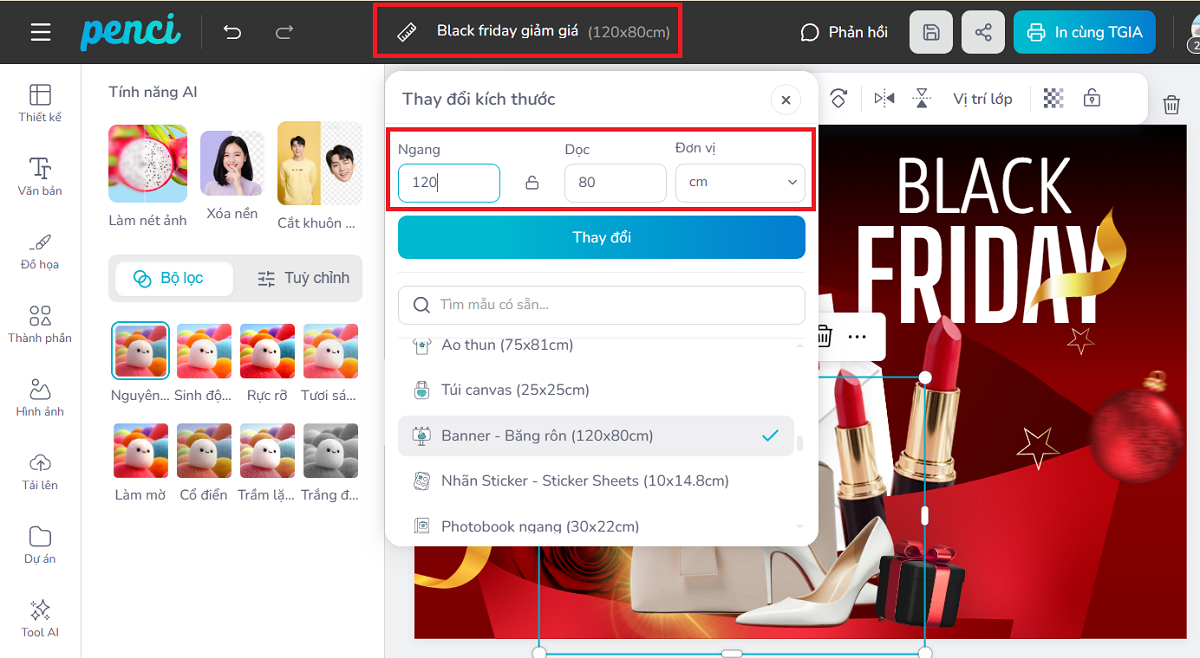Click the save disk icon

click(x=930, y=32)
